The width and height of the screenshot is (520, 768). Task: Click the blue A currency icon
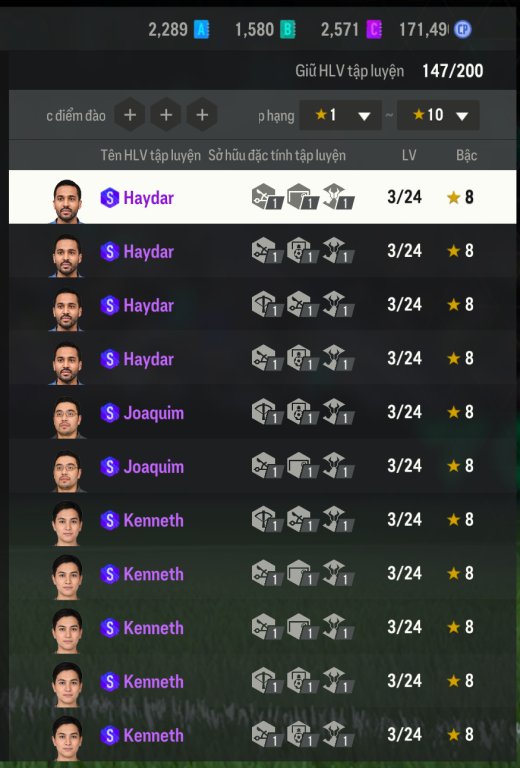202,29
